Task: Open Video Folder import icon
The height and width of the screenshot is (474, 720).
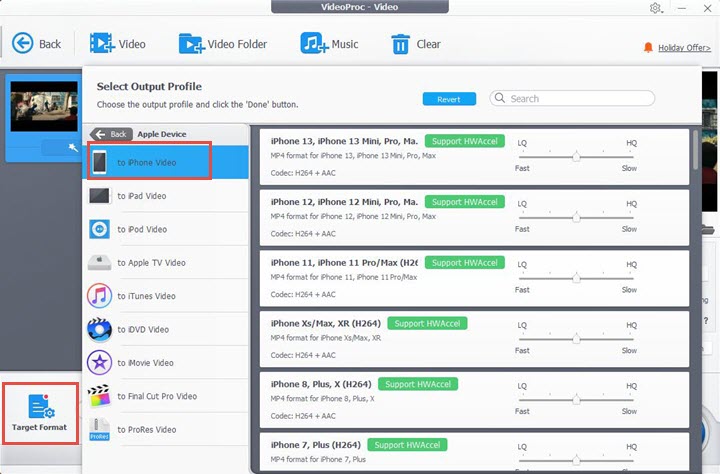Action: [x=191, y=44]
